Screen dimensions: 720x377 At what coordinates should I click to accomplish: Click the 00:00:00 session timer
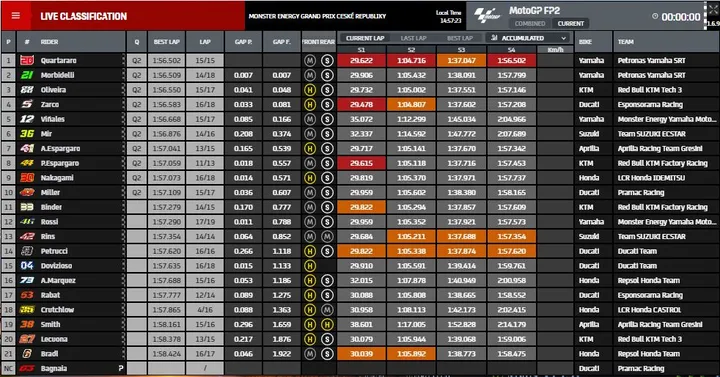pos(681,17)
